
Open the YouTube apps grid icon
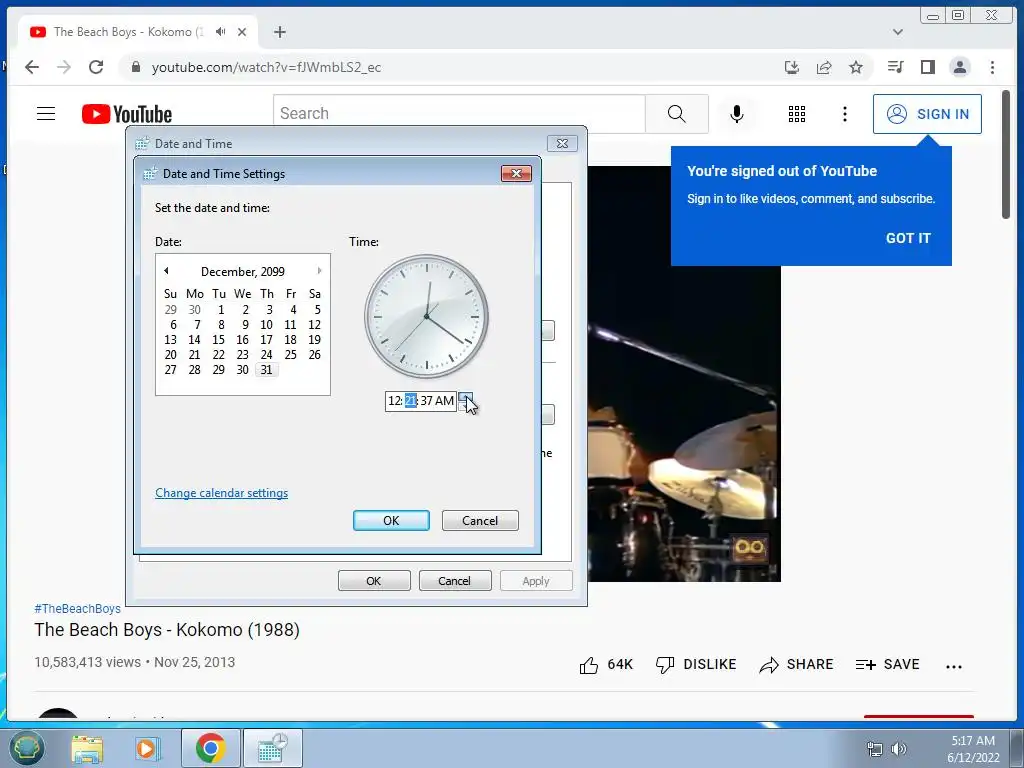[797, 114]
